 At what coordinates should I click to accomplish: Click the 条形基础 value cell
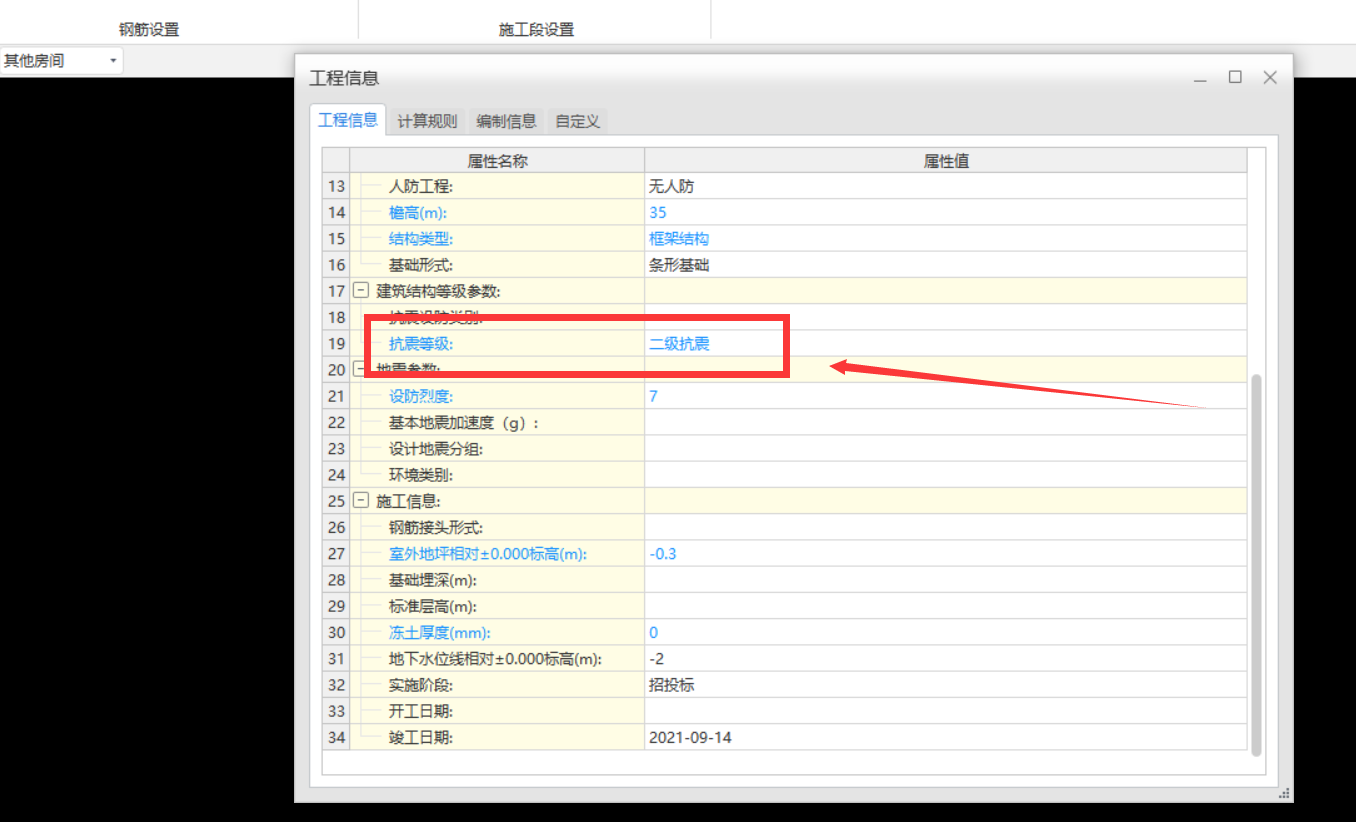[946, 265]
